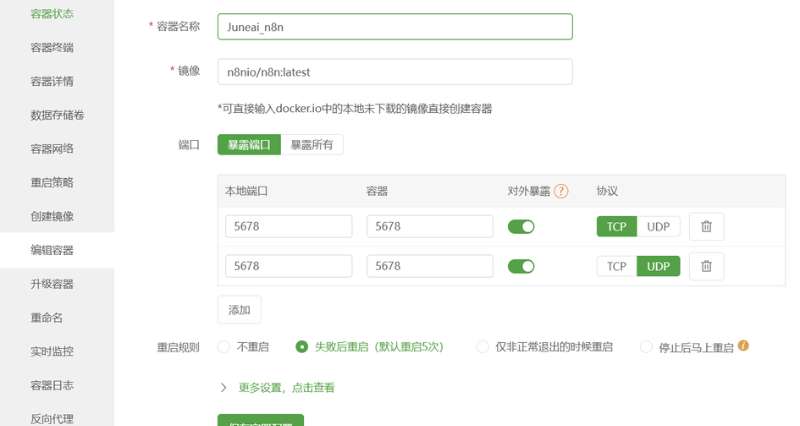Choose 仅非正常退出的时候重启 restart rule
800x426 pixels.
pos(544,347)
